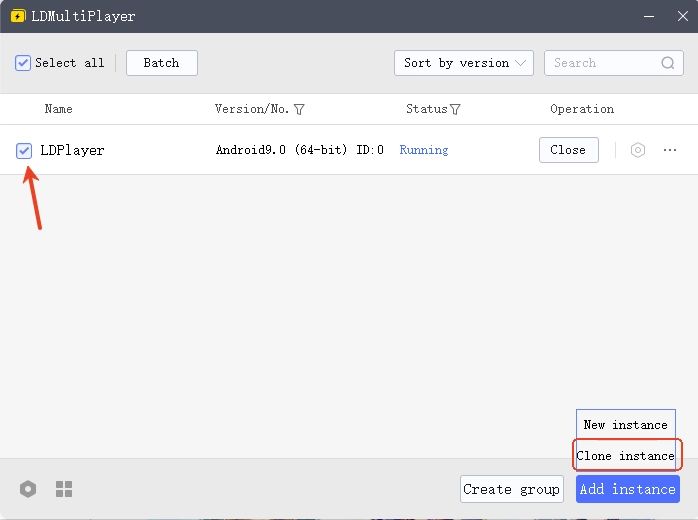Toggle the Select all checkbox
This screenshot has width=698, height=520.
coord(23,63)
